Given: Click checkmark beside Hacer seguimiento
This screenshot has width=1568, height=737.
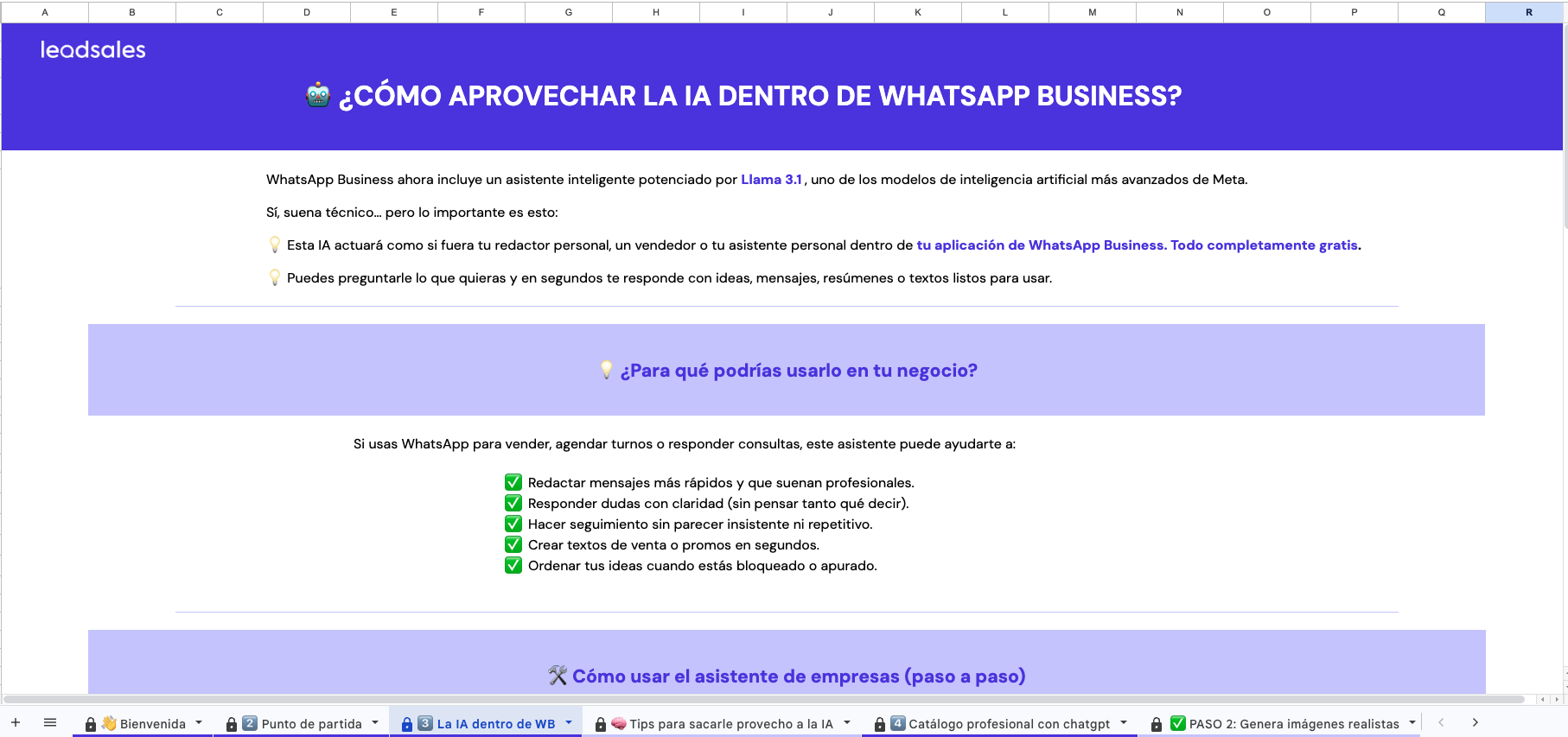Looking at the screenshot, I should (x=513, y=524).
